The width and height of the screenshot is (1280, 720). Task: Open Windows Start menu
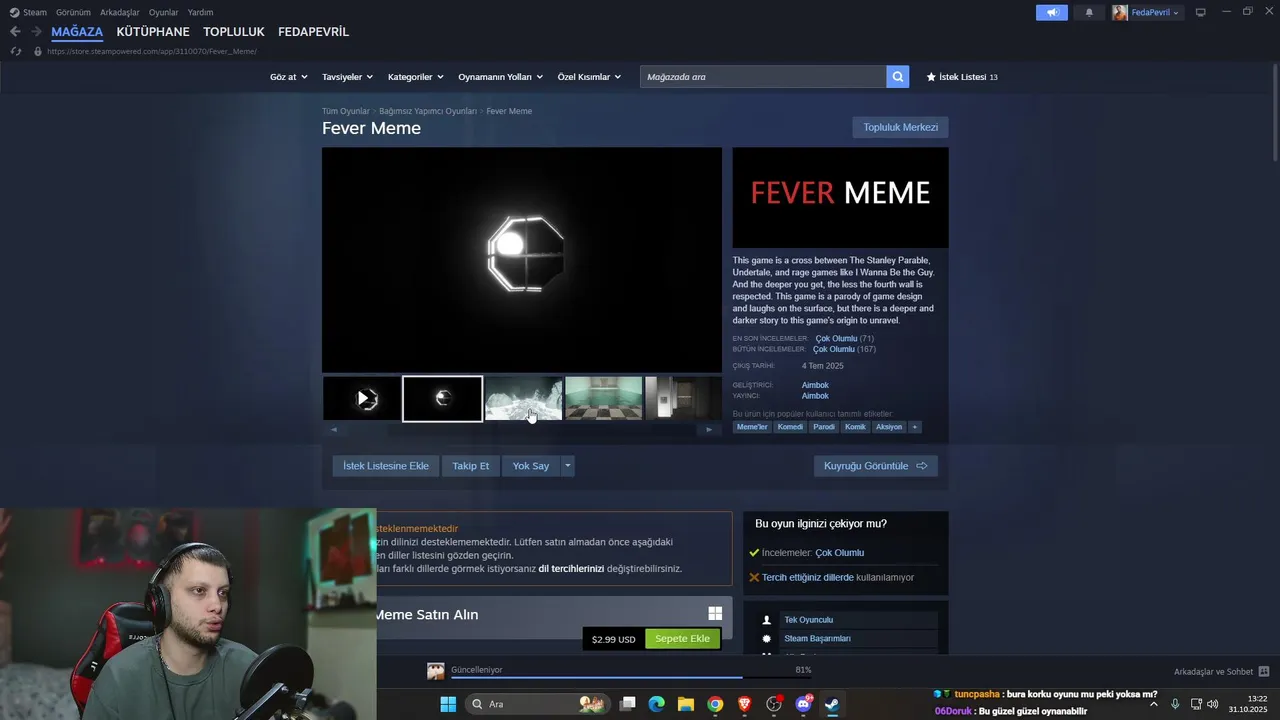(448, 704)
